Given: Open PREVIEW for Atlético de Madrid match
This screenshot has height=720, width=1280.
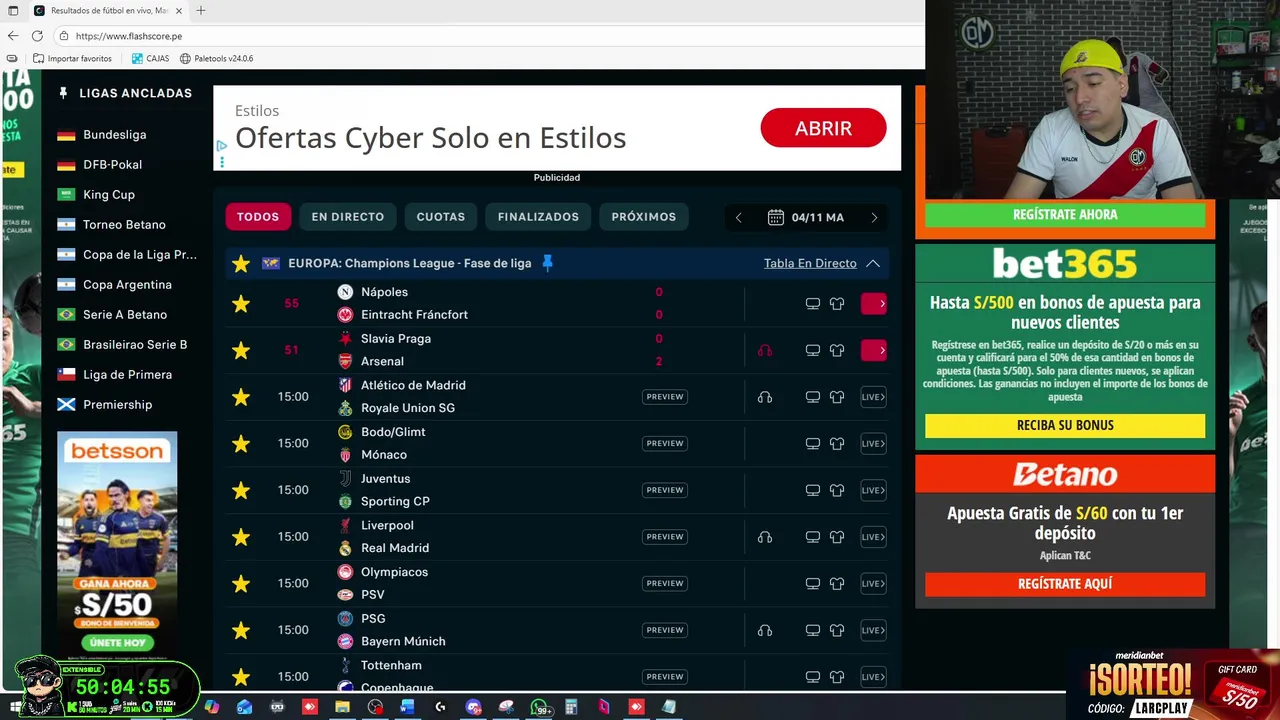Looking at the screenshot, I should coord(665,397).
